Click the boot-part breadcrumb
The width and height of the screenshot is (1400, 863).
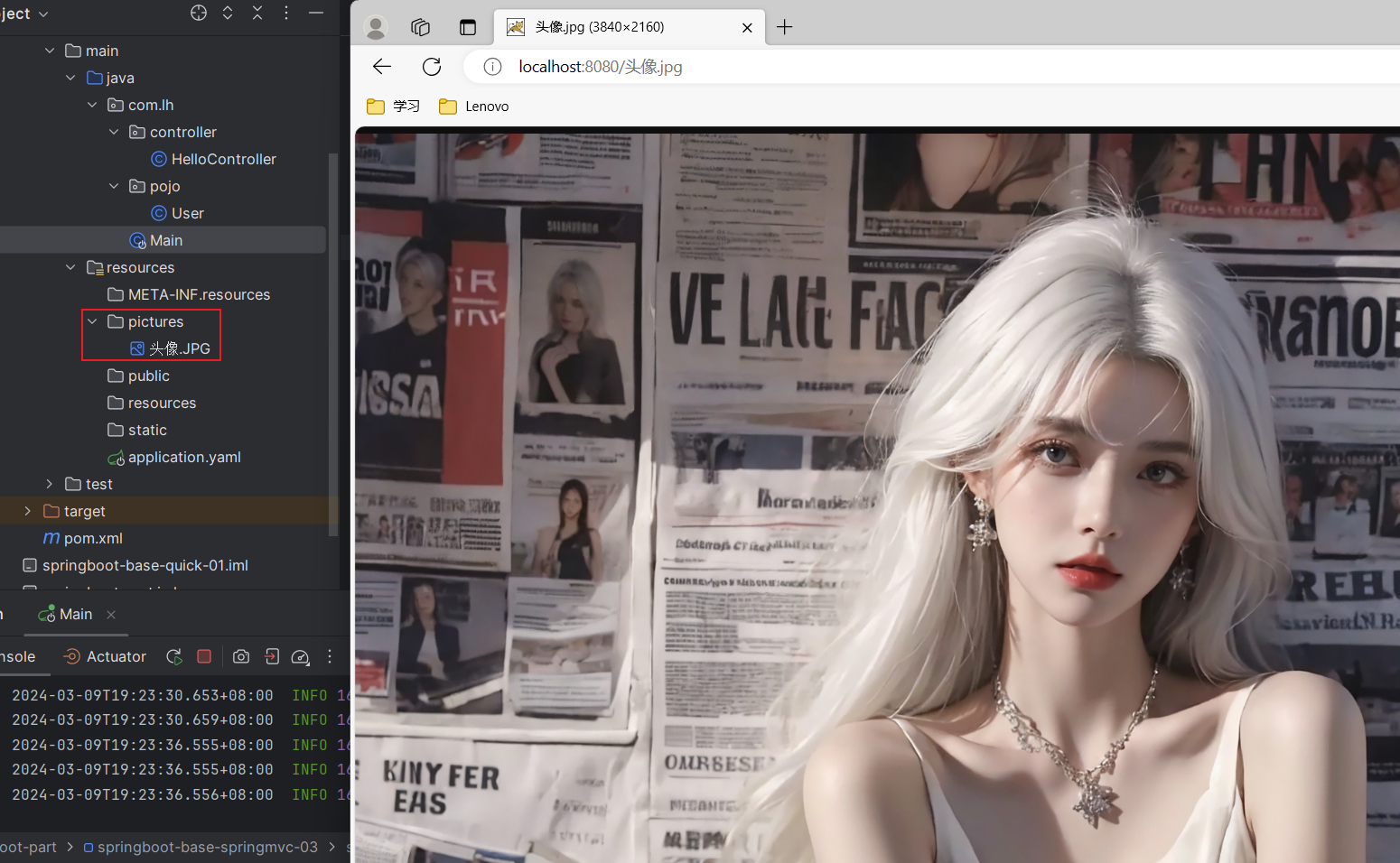pos(28,847)
